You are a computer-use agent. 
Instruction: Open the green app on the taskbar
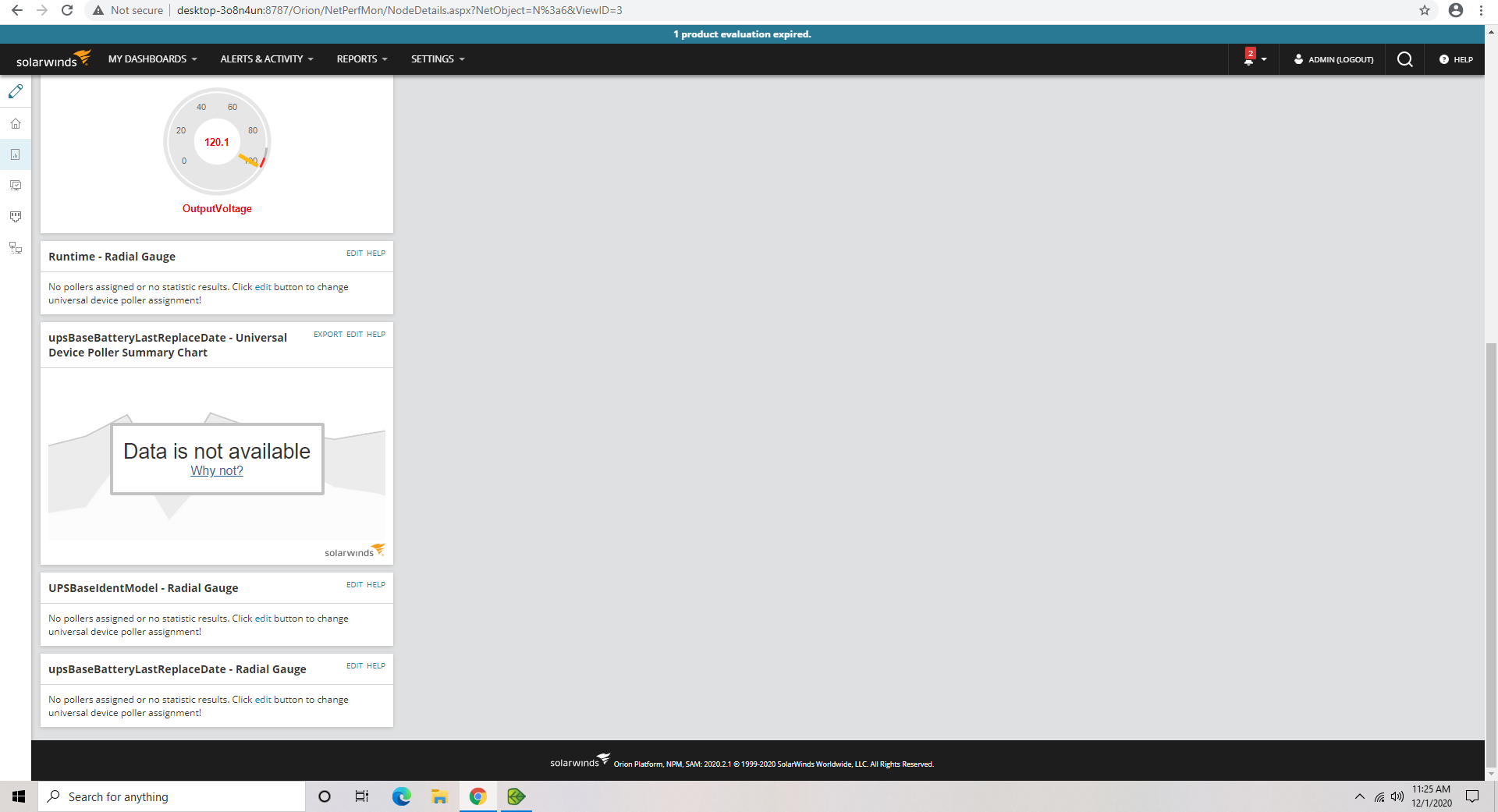(516, 796)
